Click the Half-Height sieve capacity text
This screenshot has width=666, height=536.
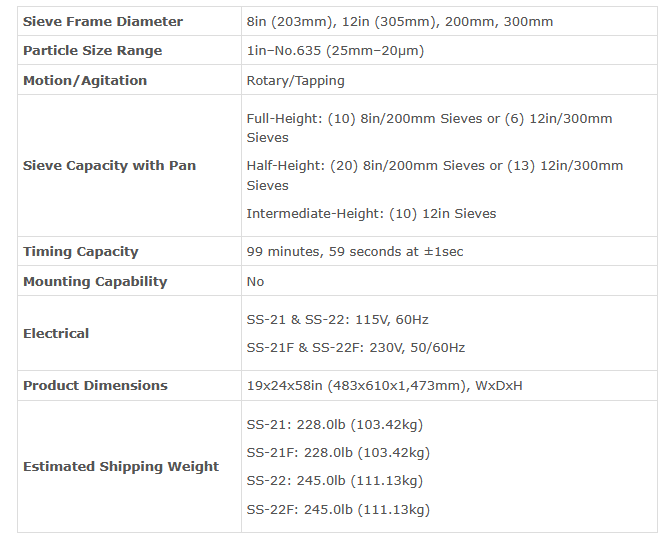point(434,175)
